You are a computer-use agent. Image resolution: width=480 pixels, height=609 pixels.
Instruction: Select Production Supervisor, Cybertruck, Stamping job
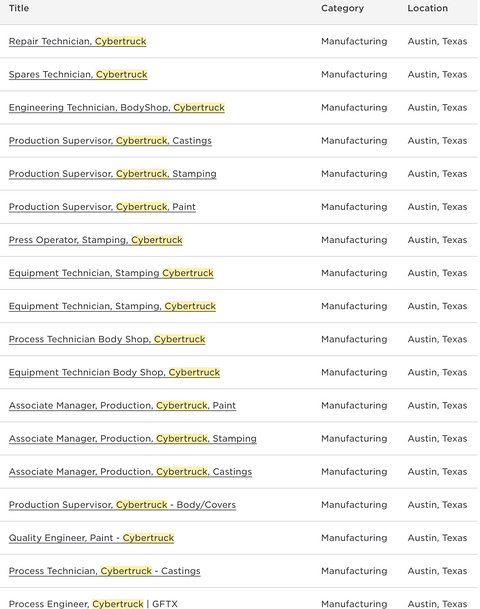coord(113,174)
